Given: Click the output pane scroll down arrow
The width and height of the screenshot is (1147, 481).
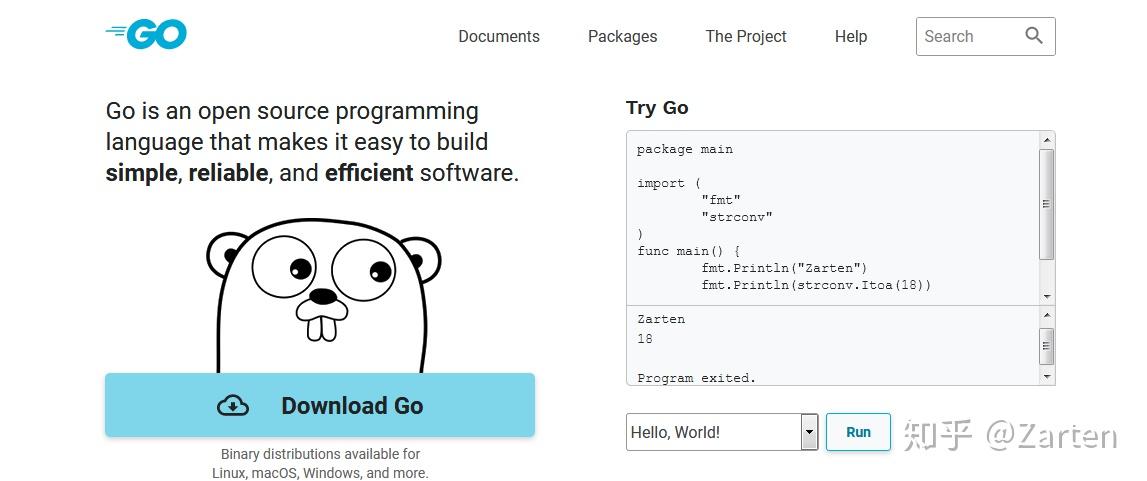Looking at the screenshot, I should (1047, 376).
